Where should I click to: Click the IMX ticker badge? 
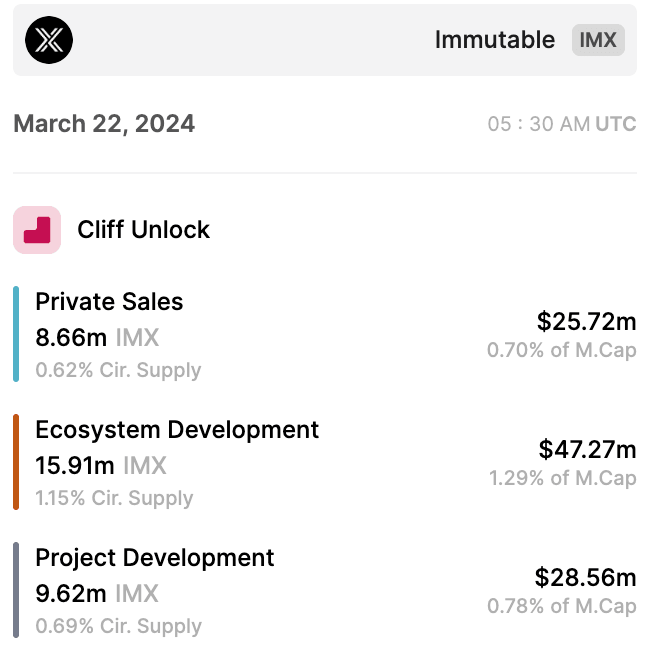(x=598, y=40)
